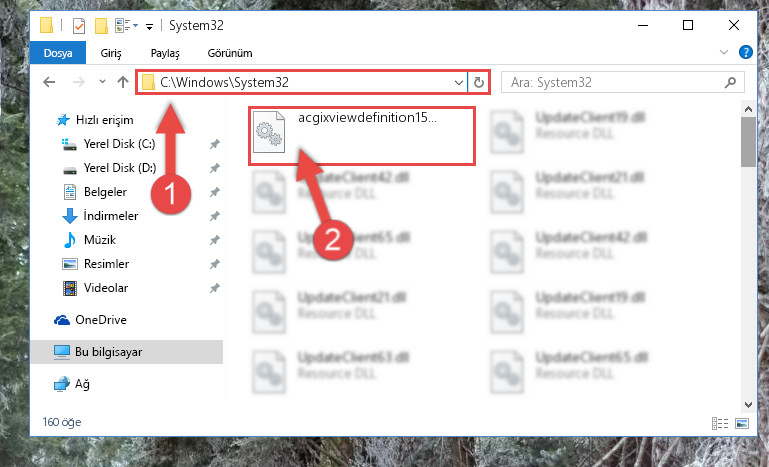Switch to the Görünüm ribbon tab

230,53
